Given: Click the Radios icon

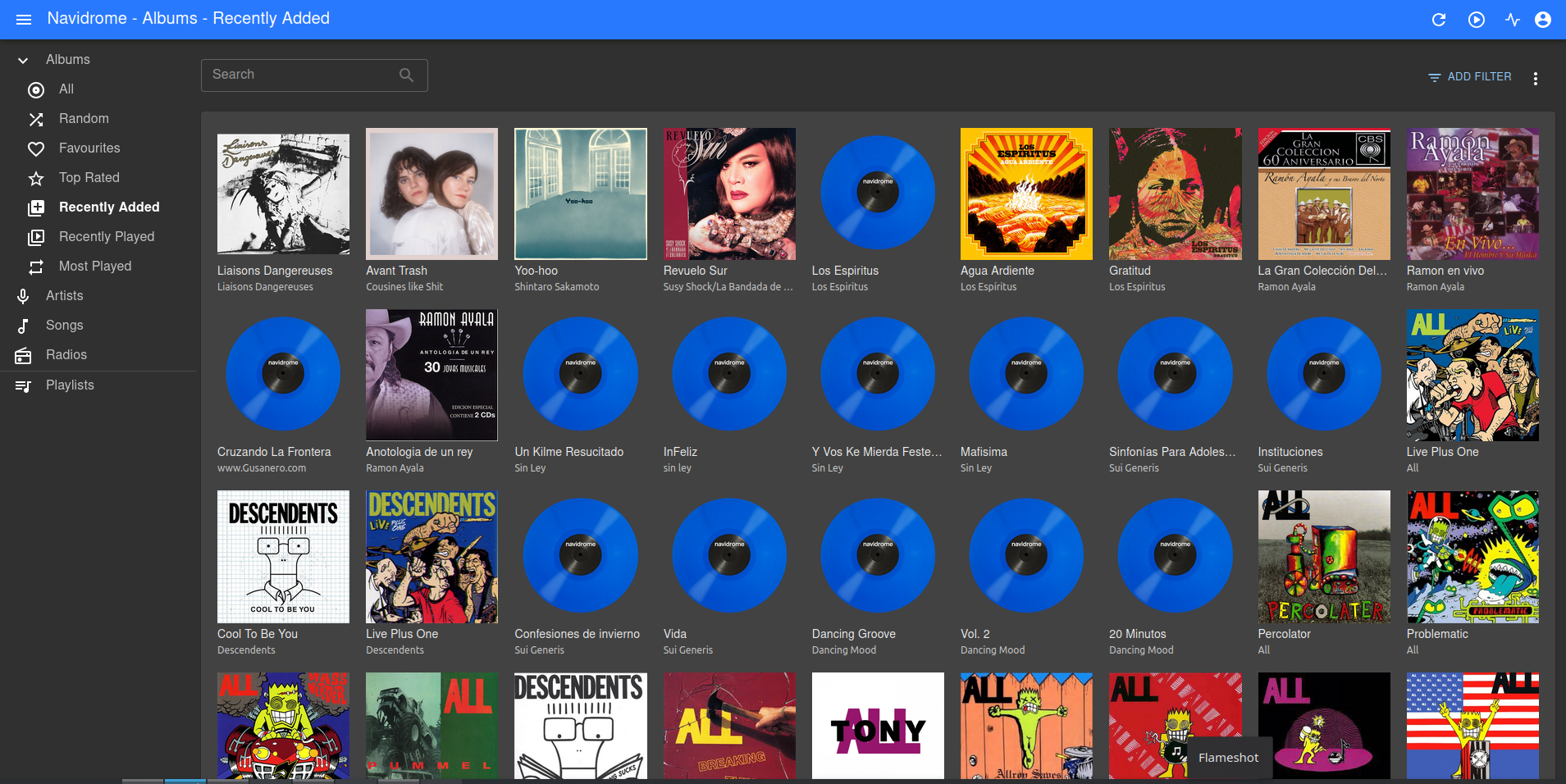Looking at the screenshot, I should pos(23,355).
